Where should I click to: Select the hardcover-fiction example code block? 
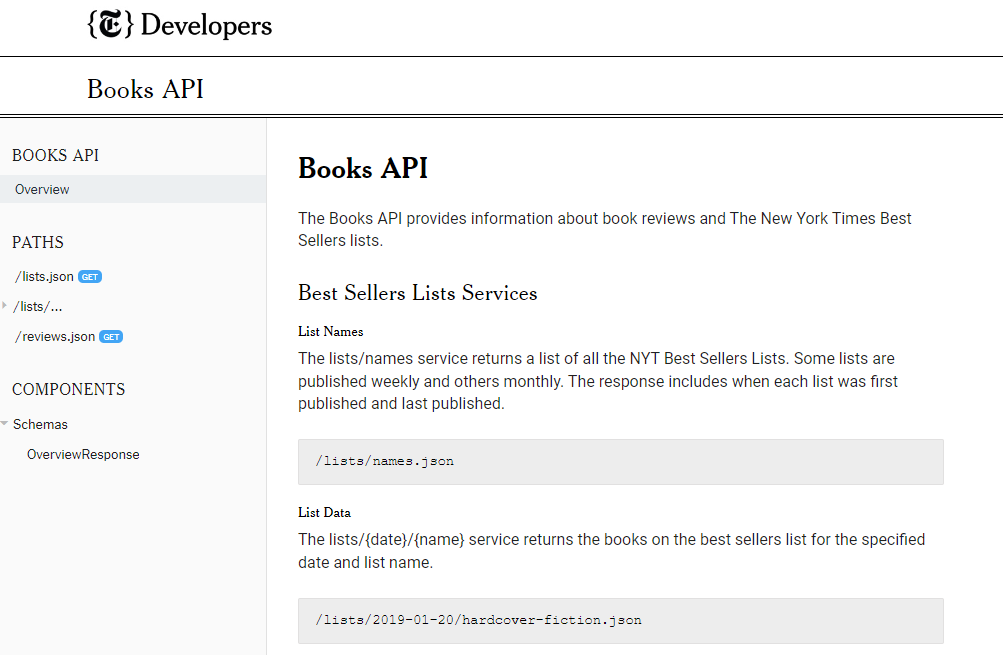pos(620,620)
